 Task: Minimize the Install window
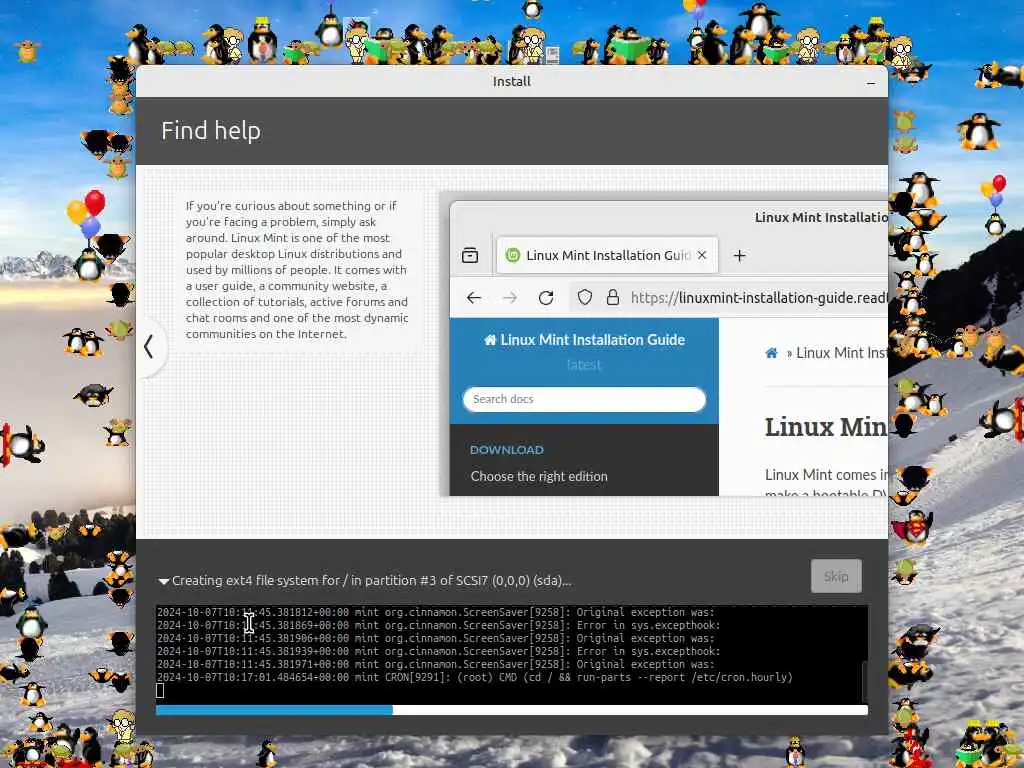click(871, 83)
